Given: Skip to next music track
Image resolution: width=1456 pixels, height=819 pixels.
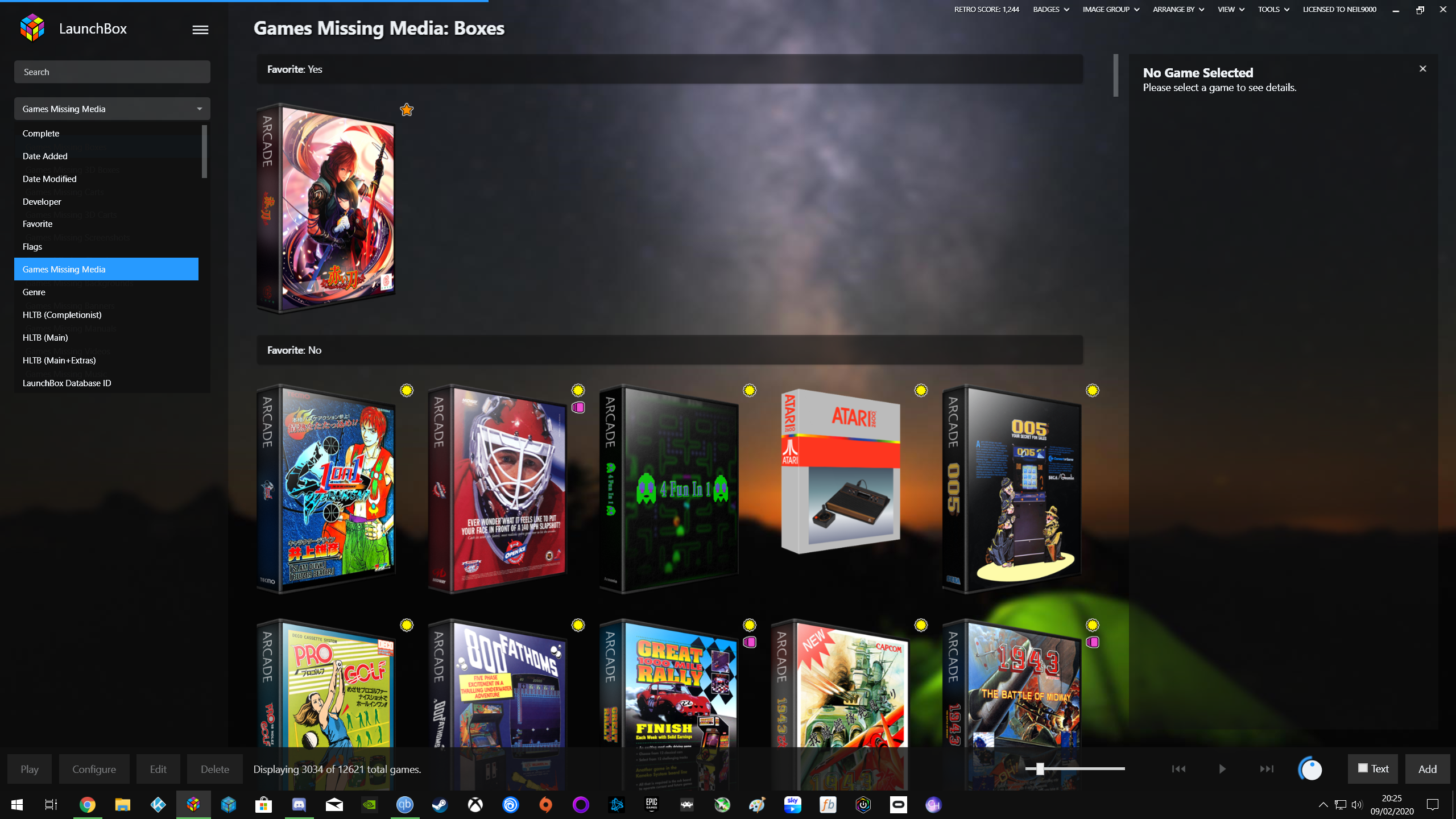Looking at the screenshot, I should coord(1267,769).
